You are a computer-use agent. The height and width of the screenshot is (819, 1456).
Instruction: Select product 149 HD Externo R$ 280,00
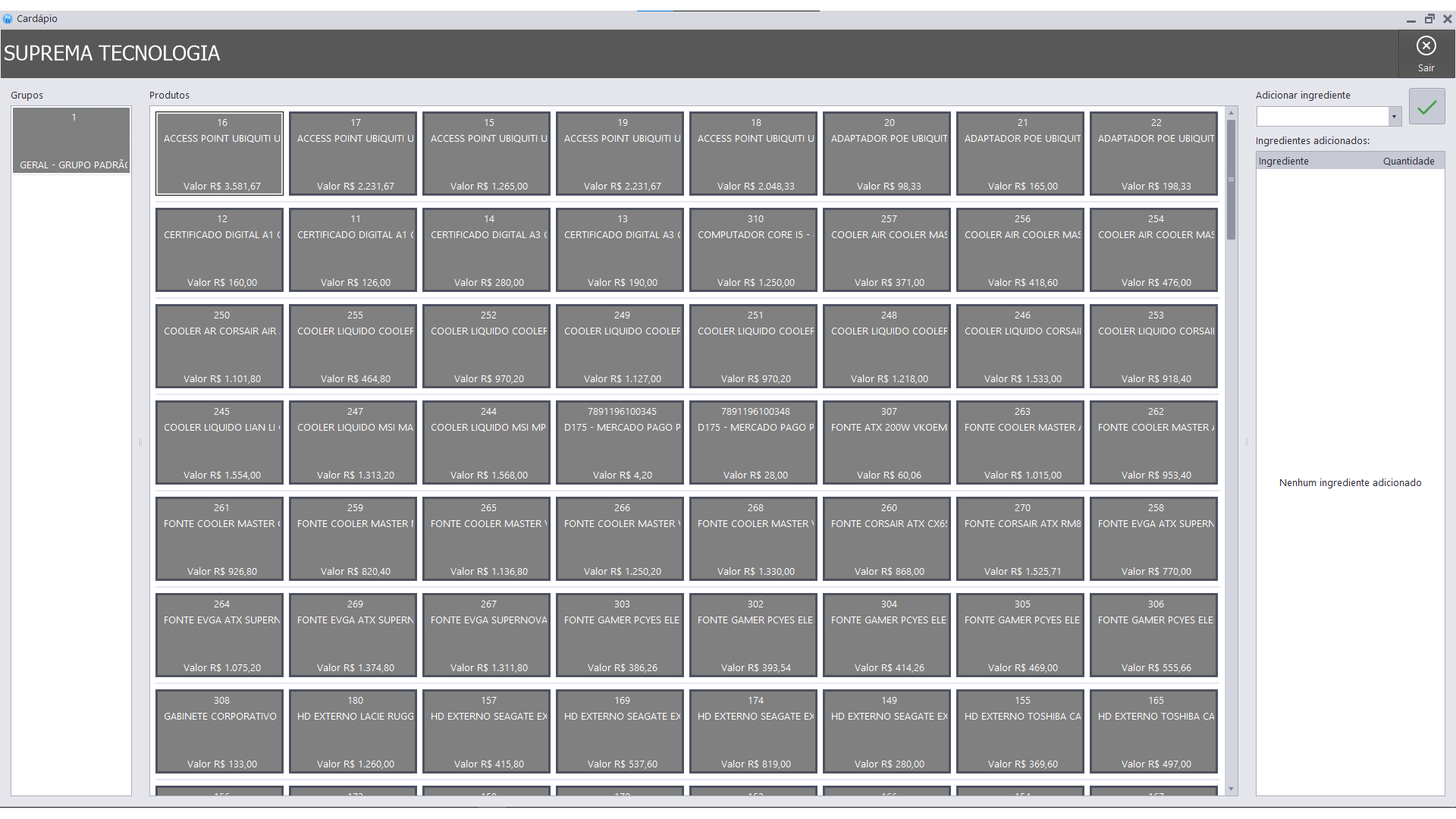click(886, 732)
